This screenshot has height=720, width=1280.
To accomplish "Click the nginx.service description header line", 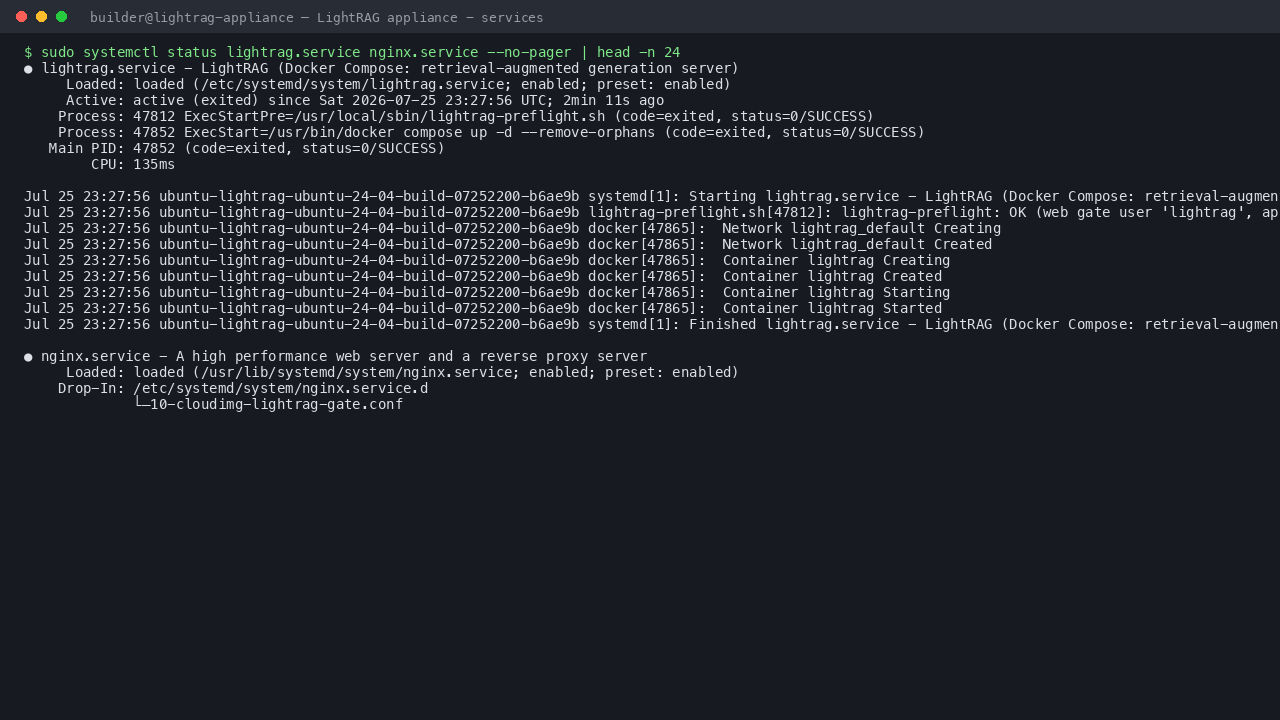I will (x=336, y=356).
